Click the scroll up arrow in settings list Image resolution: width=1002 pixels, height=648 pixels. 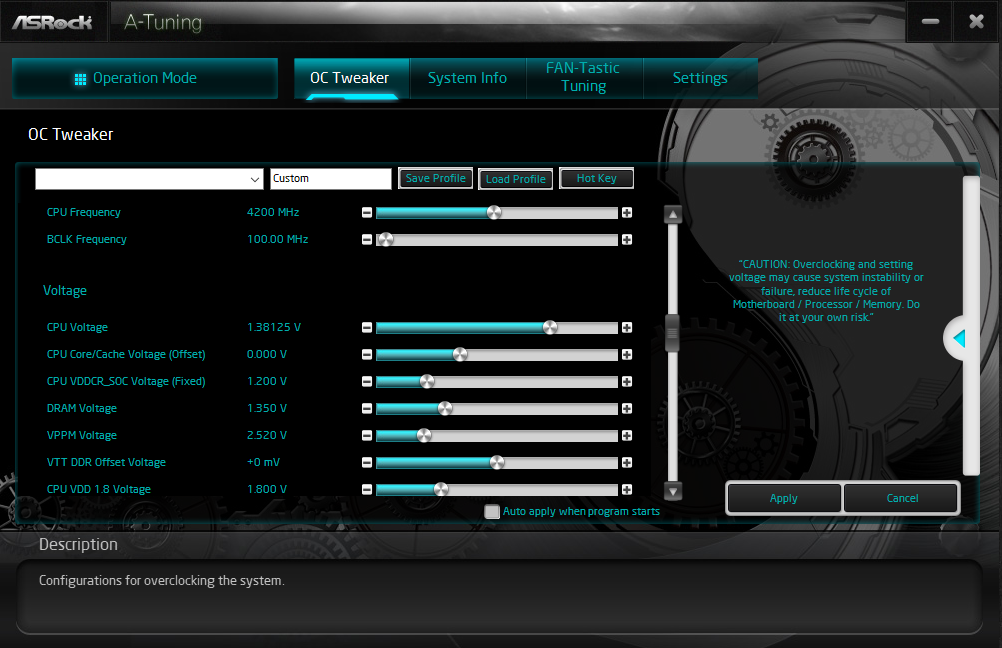672,215
